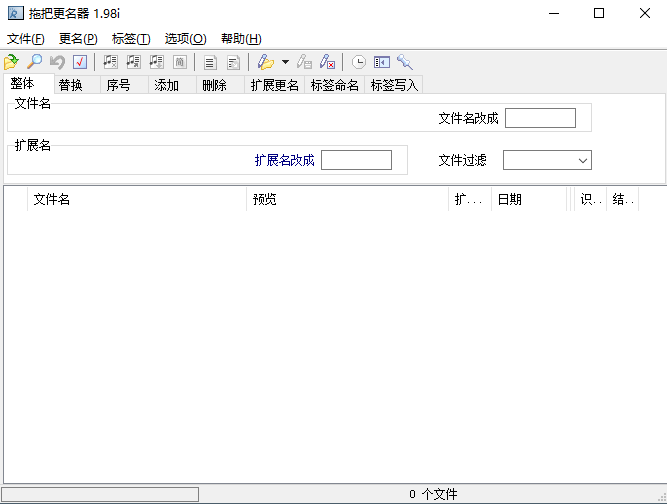The width and height of the screenshot is (667, 504).
Task: Click the greyed pencil with page icon
Action: point(304,62)
